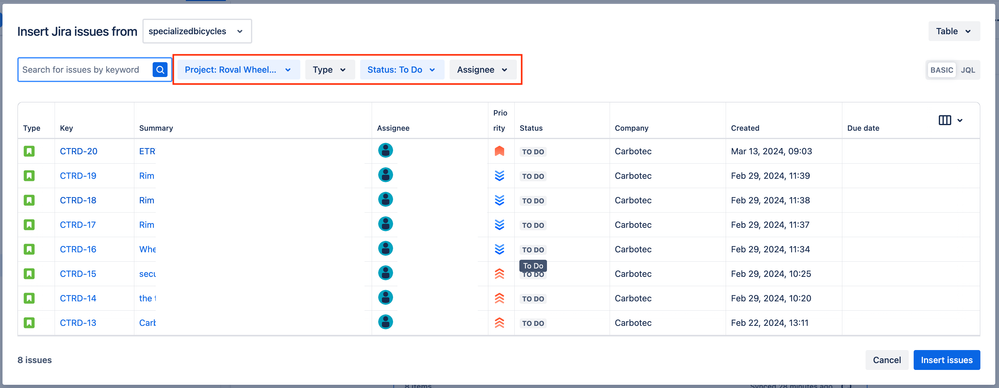
Task: Click the low priority icon for CTRD-16
Action: click(x=500, y=249)
